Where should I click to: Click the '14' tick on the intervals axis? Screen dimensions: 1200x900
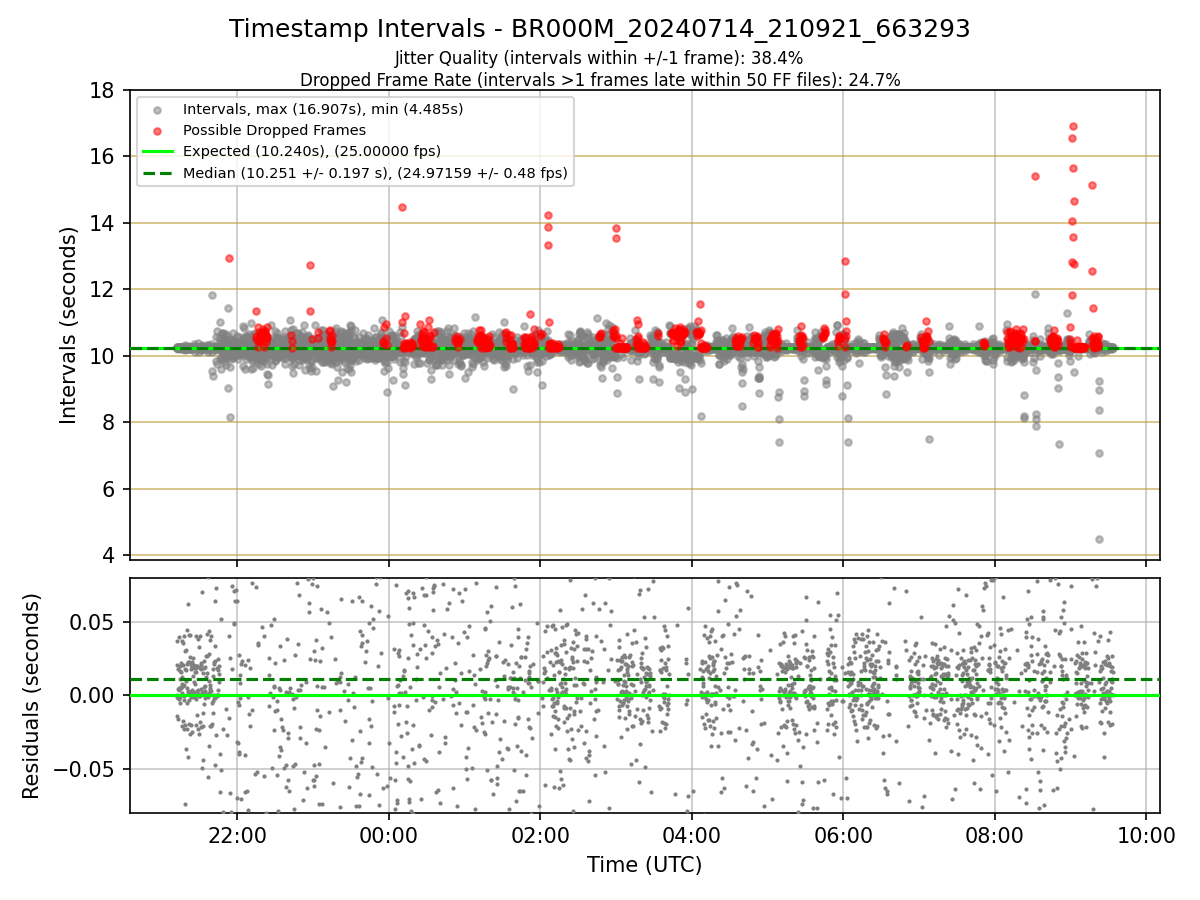pyautogui.click(x=101, y=223)
